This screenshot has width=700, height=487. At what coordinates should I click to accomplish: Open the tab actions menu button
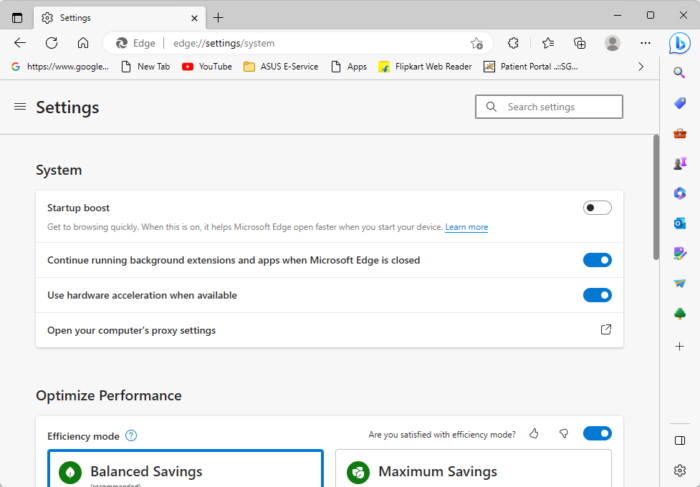click(17, 17)
